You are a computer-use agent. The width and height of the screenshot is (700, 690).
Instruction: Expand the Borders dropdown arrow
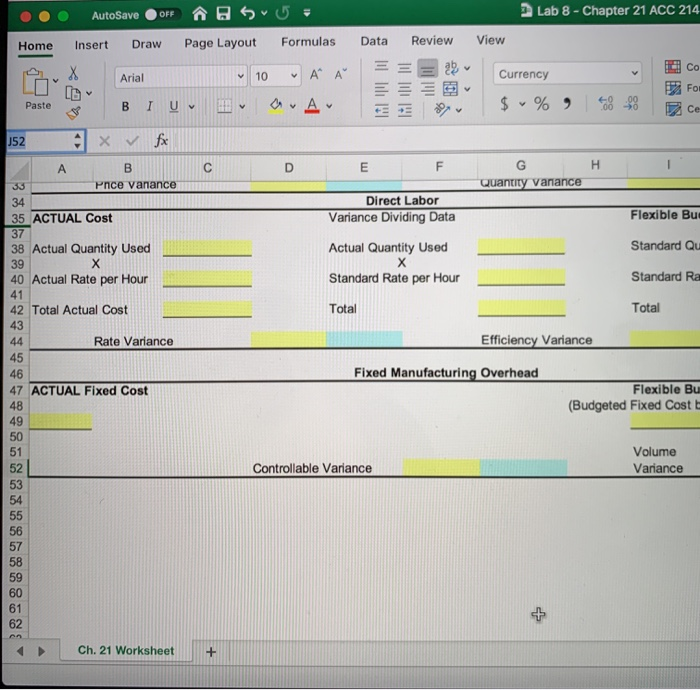(x=242, y=106)
